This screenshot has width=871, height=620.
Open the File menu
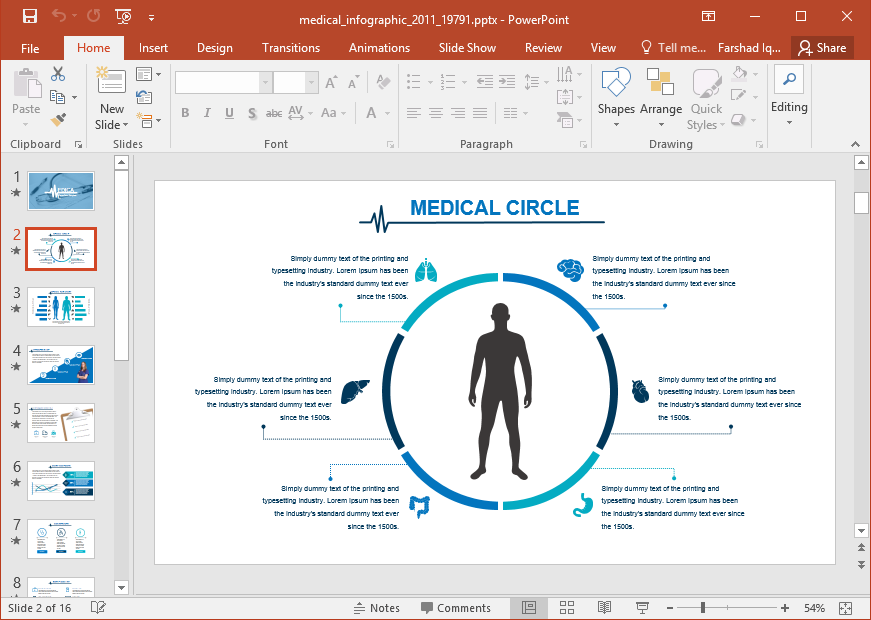pyautogui.click(x=30, y=48)
